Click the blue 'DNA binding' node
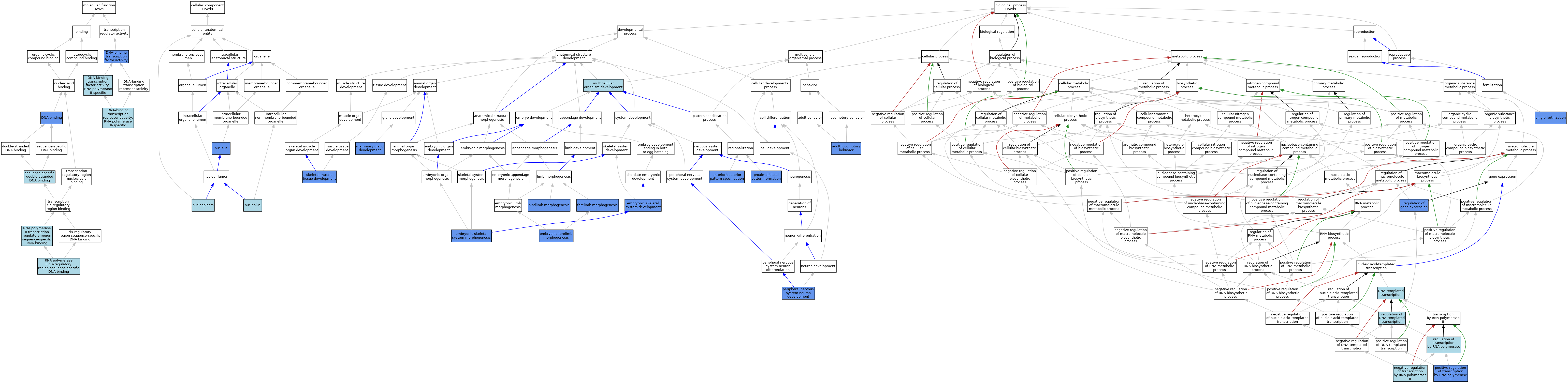Image resolution: width=1568 pixels, height=383 pixels. click(x=52, y=117)
